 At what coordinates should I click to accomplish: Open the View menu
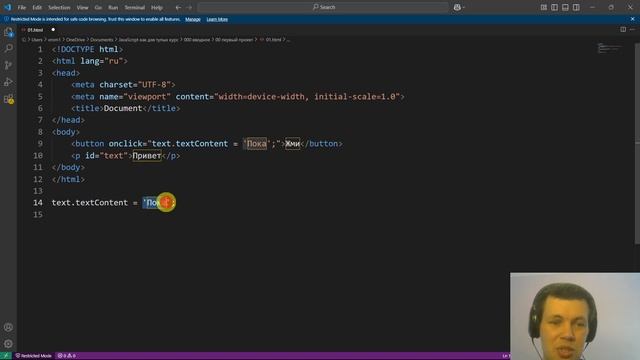(82, 7)
